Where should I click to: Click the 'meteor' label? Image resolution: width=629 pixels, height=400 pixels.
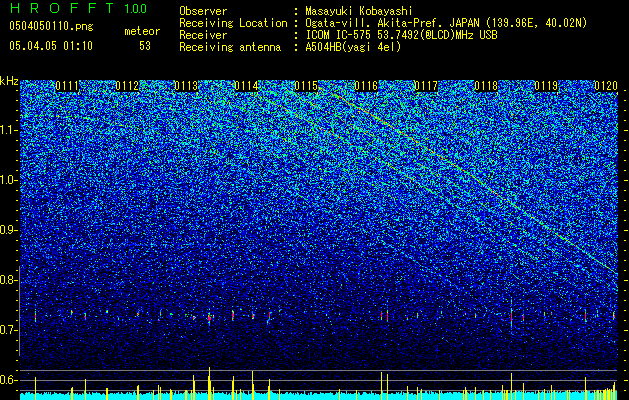(142, 31)
